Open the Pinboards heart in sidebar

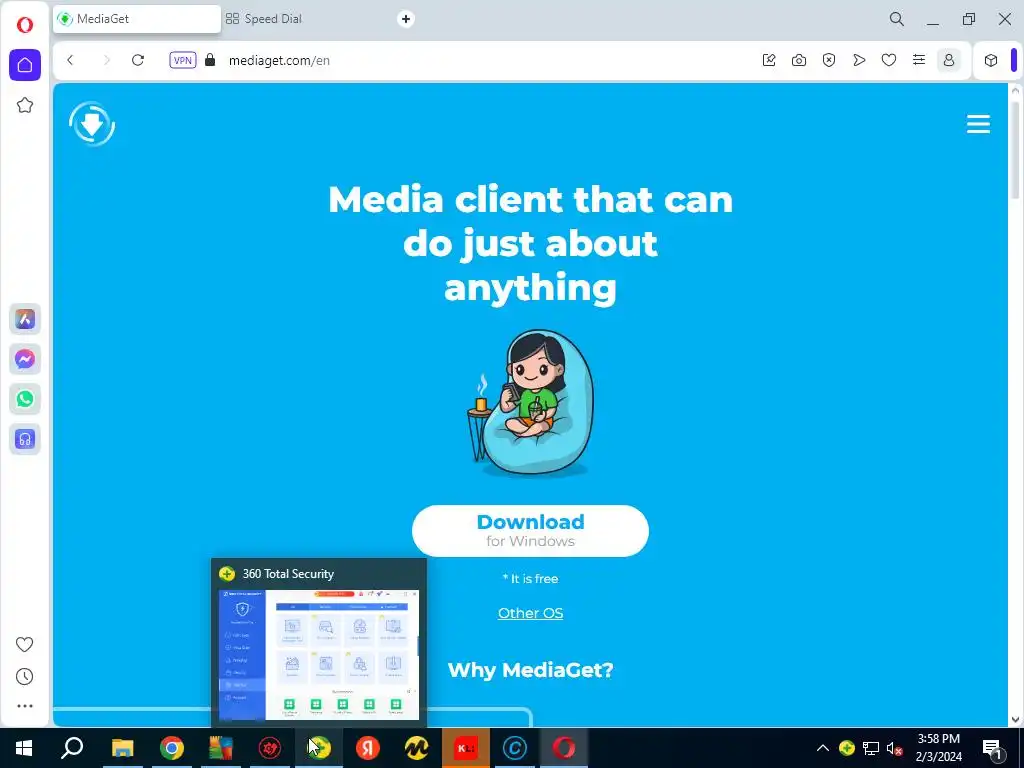(25, 645)
